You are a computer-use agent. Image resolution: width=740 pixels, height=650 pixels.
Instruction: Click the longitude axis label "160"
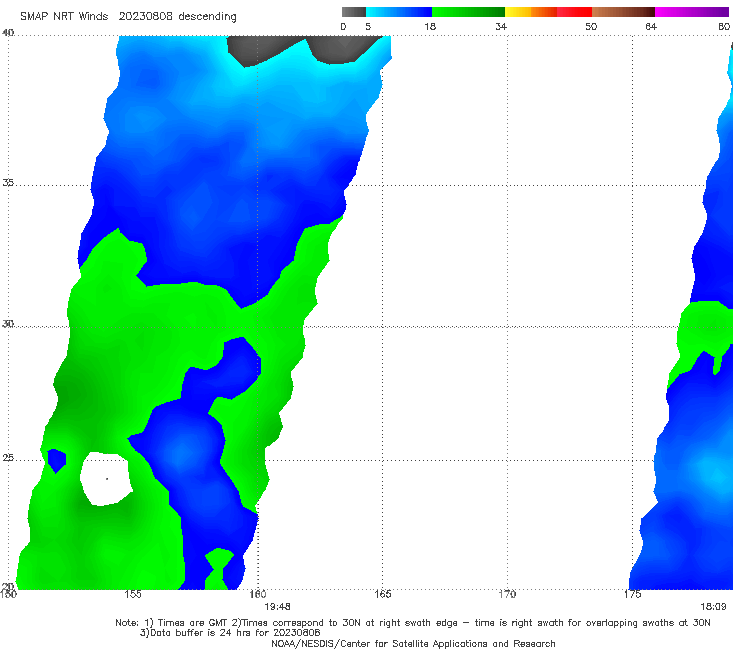[258, 594]
